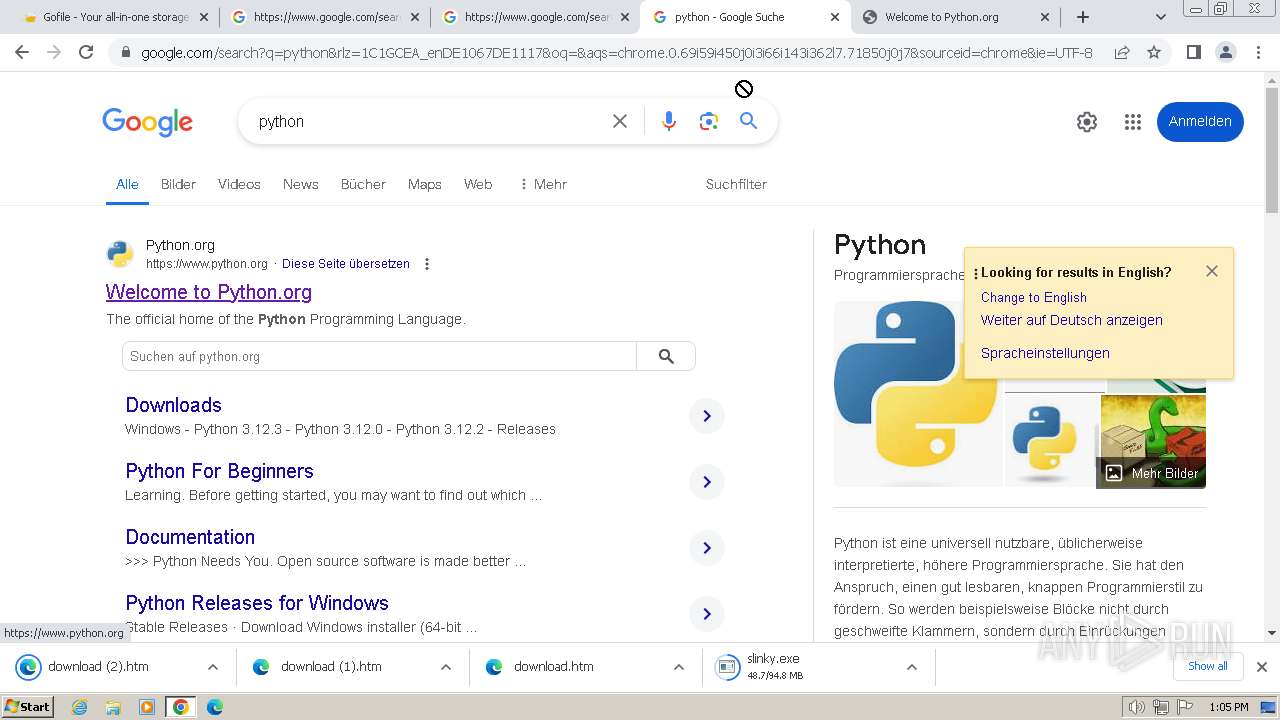Close the downloads bar

tap(1262, 667)
